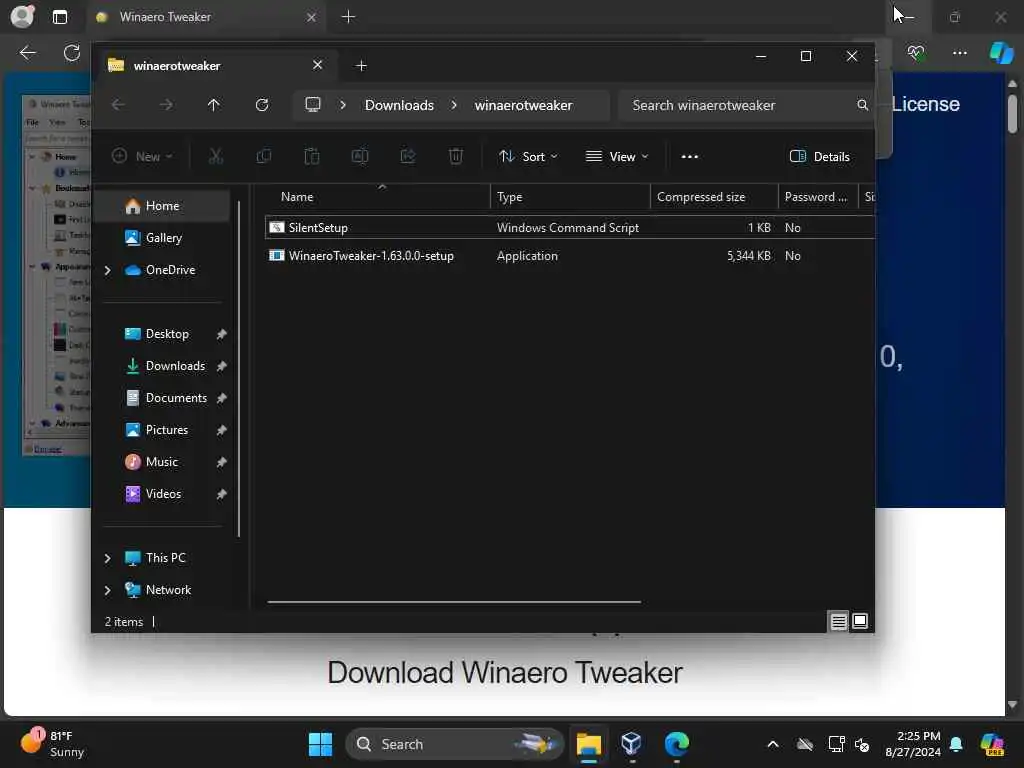
Task: Open Microsoft Edge from taskbar
Action: pyautogui.click(x=677, y=744)
